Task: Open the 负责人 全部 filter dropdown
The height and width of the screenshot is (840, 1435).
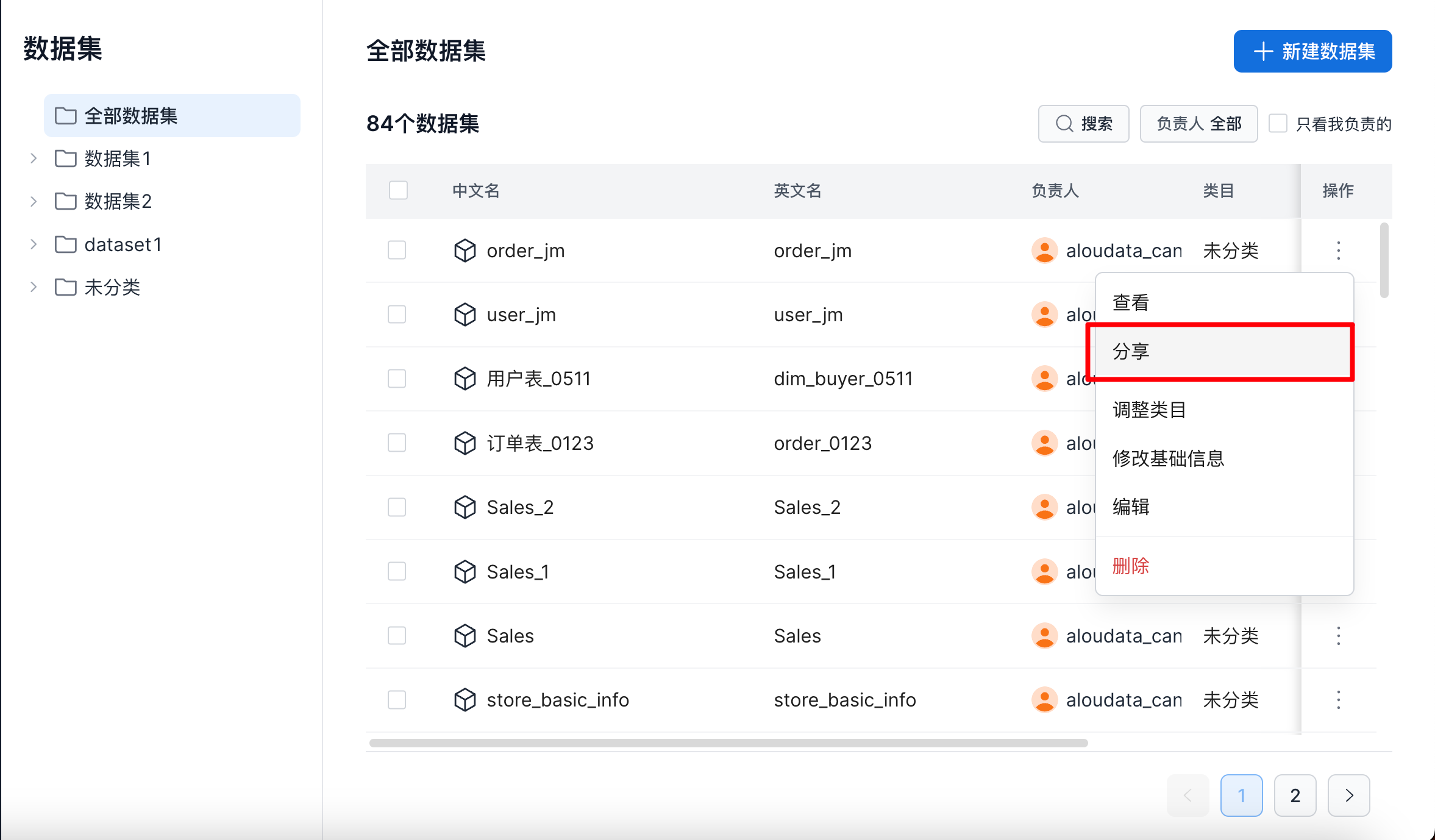Action: [x=1198, y=124]
